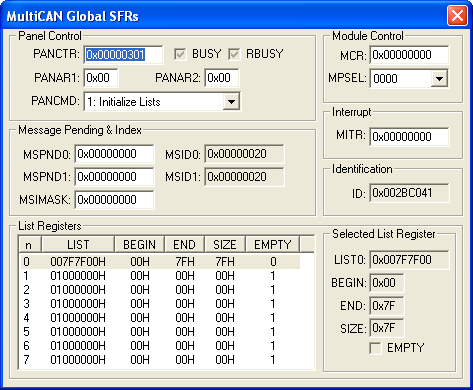Click the LIST0 value field

409,260
